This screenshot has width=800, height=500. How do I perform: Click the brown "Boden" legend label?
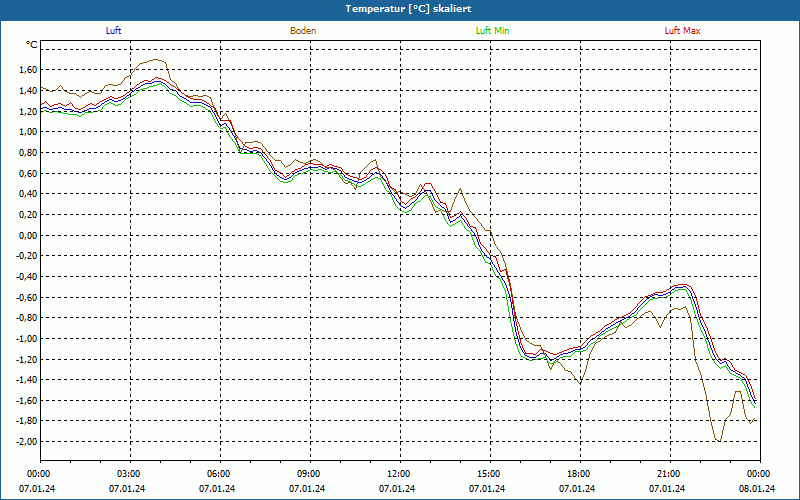click(x=303, y=31)
